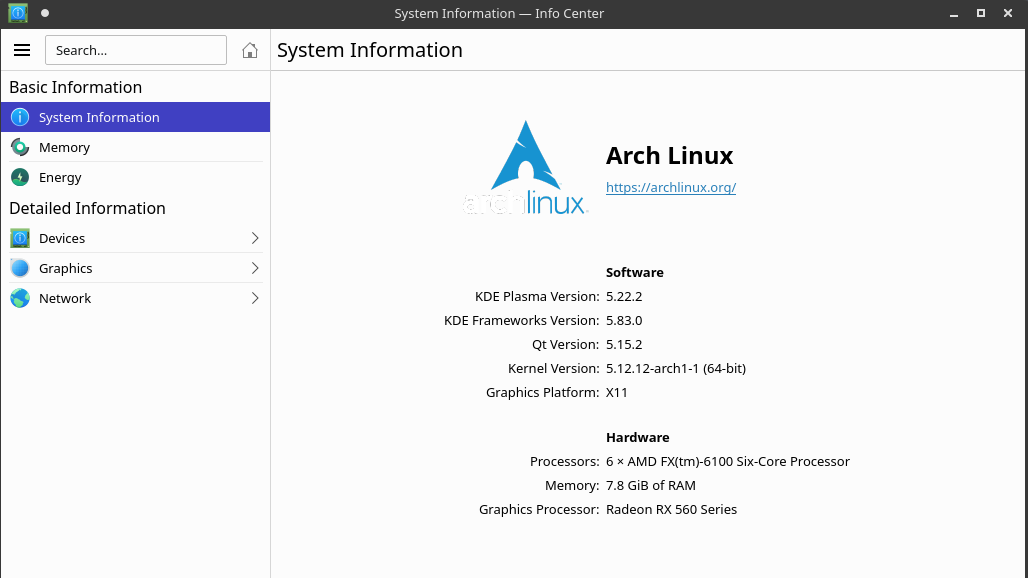Open the Graphics entry label
Screen dimensions: 1028x578
pyautogui.click(x=66, y=269)
